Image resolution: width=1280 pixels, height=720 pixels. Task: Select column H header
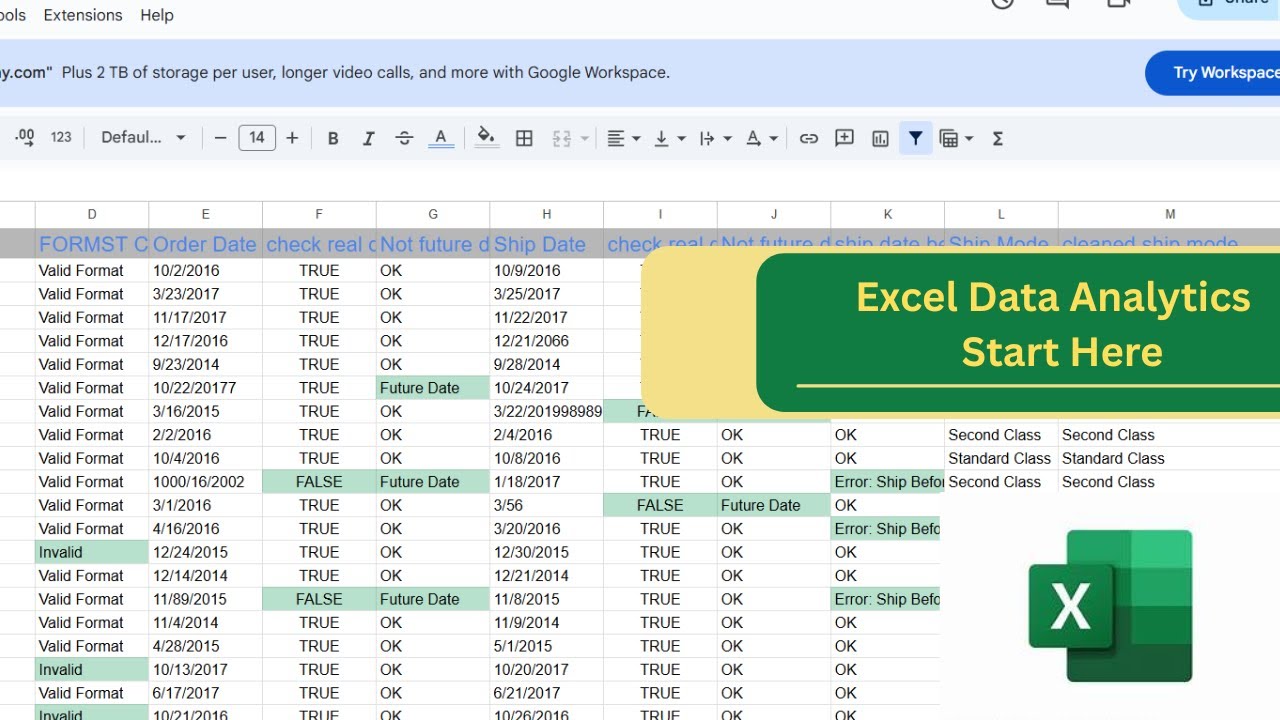click(x=547, y=214)
